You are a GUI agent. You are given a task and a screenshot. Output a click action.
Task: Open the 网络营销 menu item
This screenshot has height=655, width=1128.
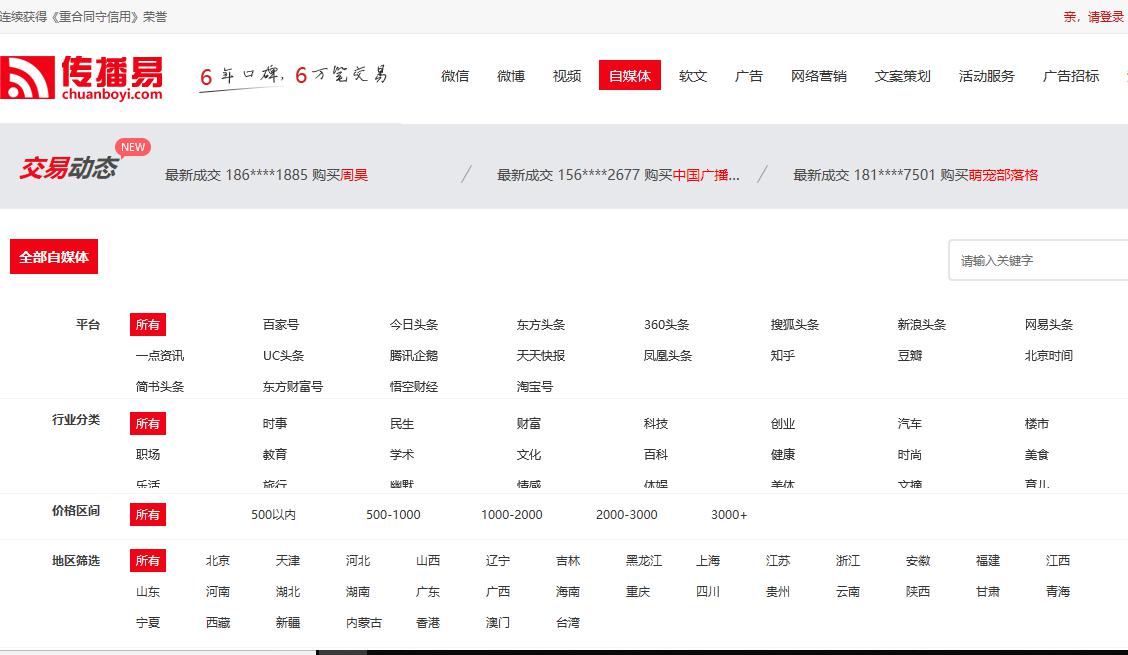[818, 76]
